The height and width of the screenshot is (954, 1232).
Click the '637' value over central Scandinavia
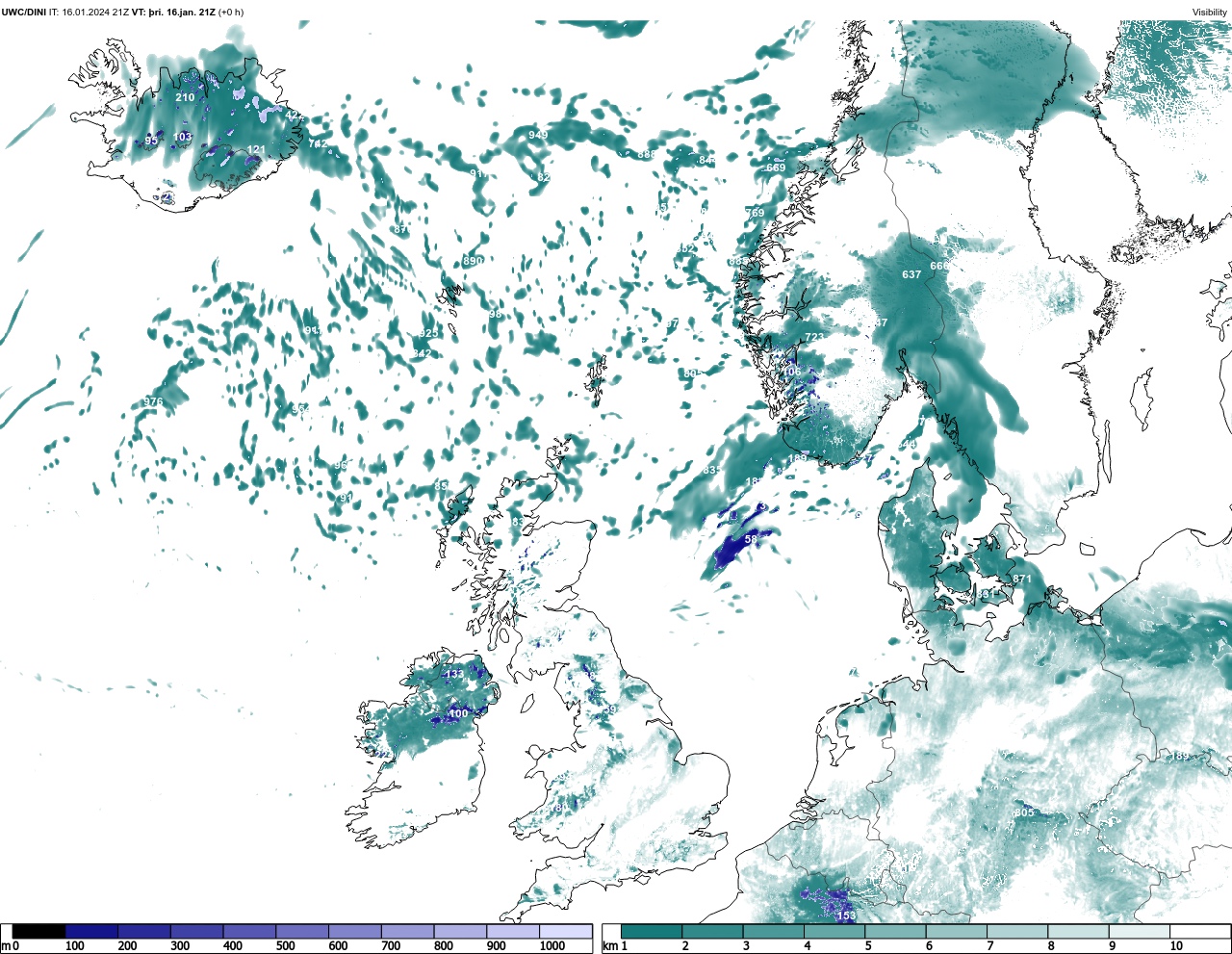(x=911, y=274)
